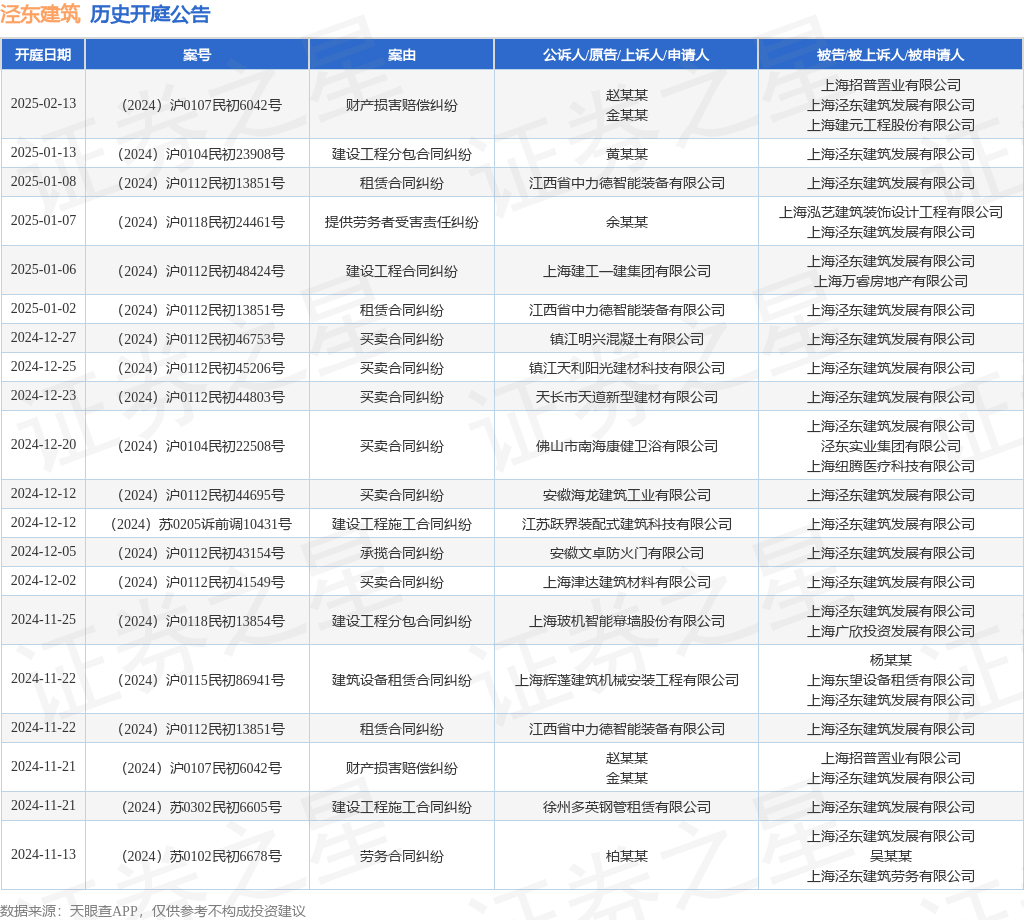
Task: Click the 数据来源 天眼查APP footer note
Action: pyautogui.click(x=153, y=911)
